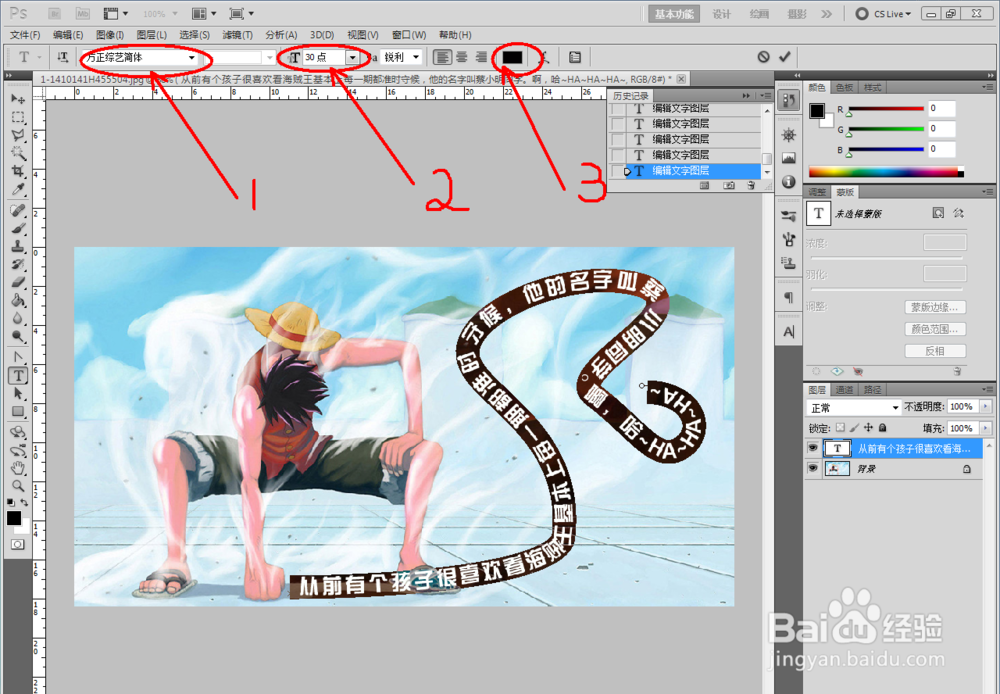Open the 窗口(W) menu
Viewport: 1000px width, 694px height.
click(x=409, y=35)
